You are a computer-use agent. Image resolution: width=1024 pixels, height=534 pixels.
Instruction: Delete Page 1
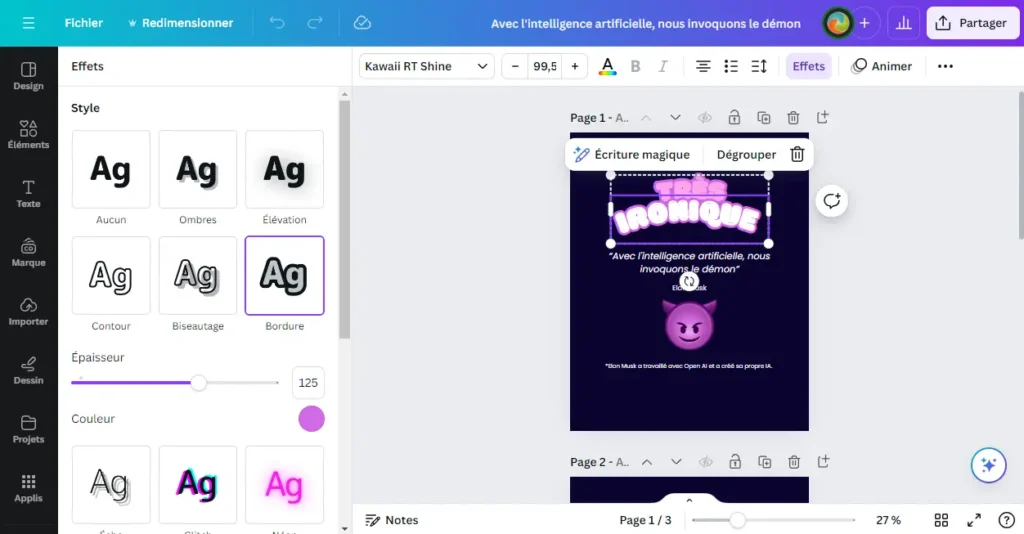793,118
